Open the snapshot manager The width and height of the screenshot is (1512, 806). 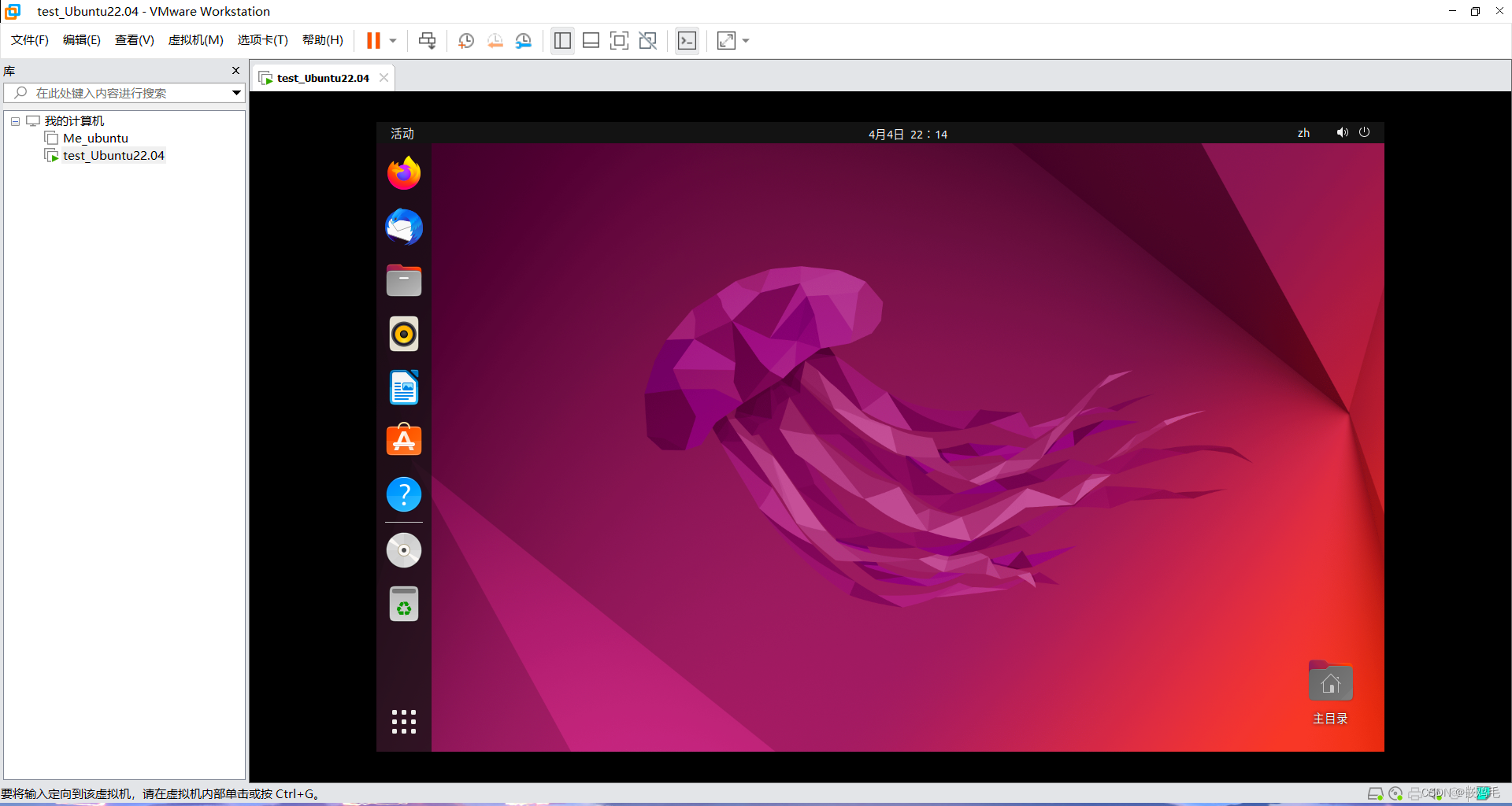point(523,40)
